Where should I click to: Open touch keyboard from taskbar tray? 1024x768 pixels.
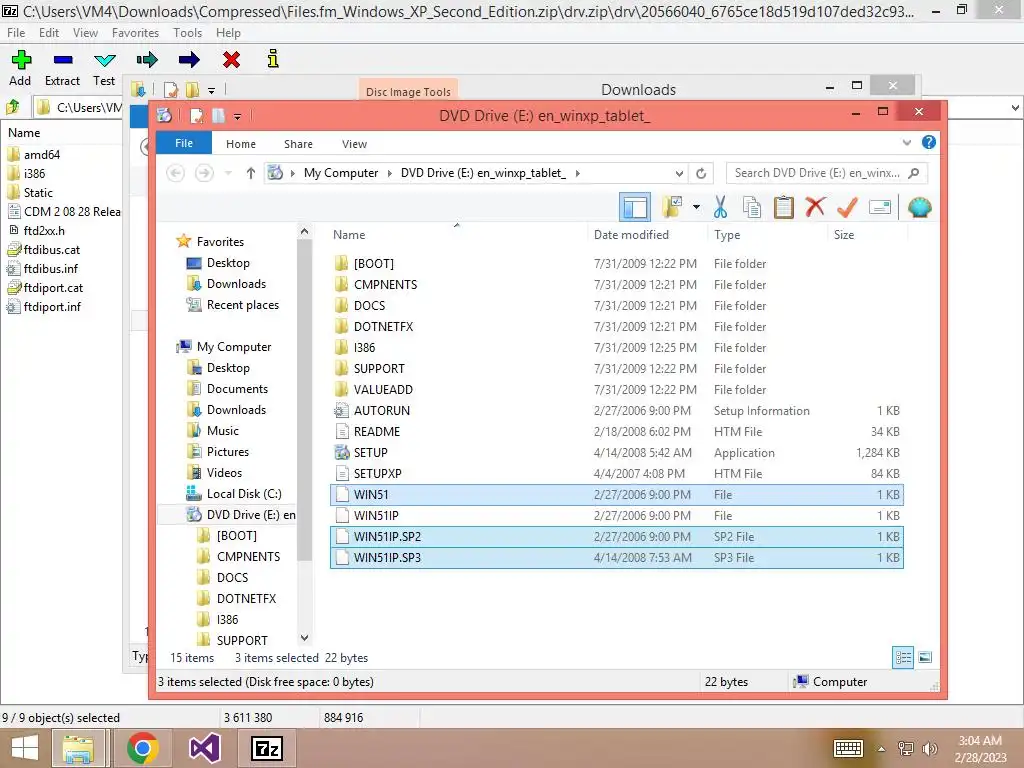(x=848, y=748)
